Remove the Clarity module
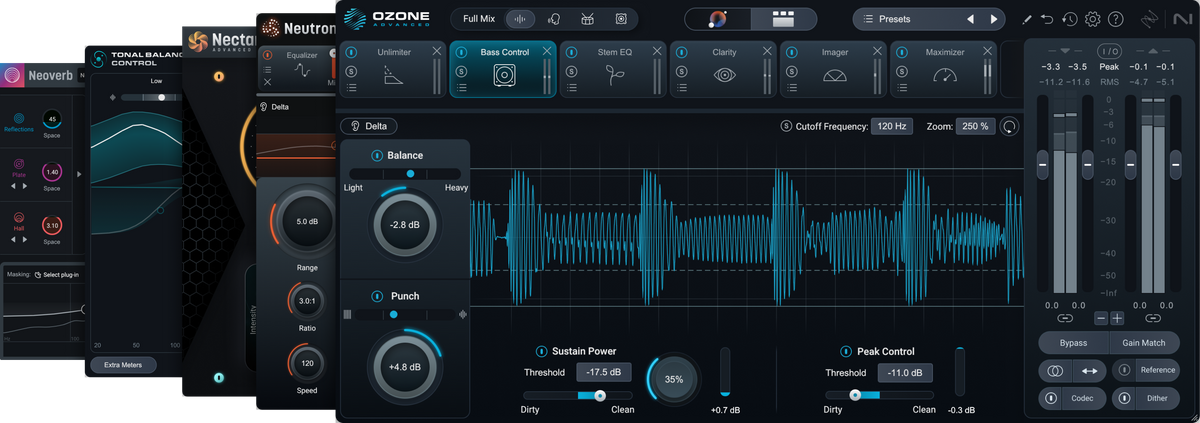The width and height of the screenshot is (1200, 423). tap(767, 51)
